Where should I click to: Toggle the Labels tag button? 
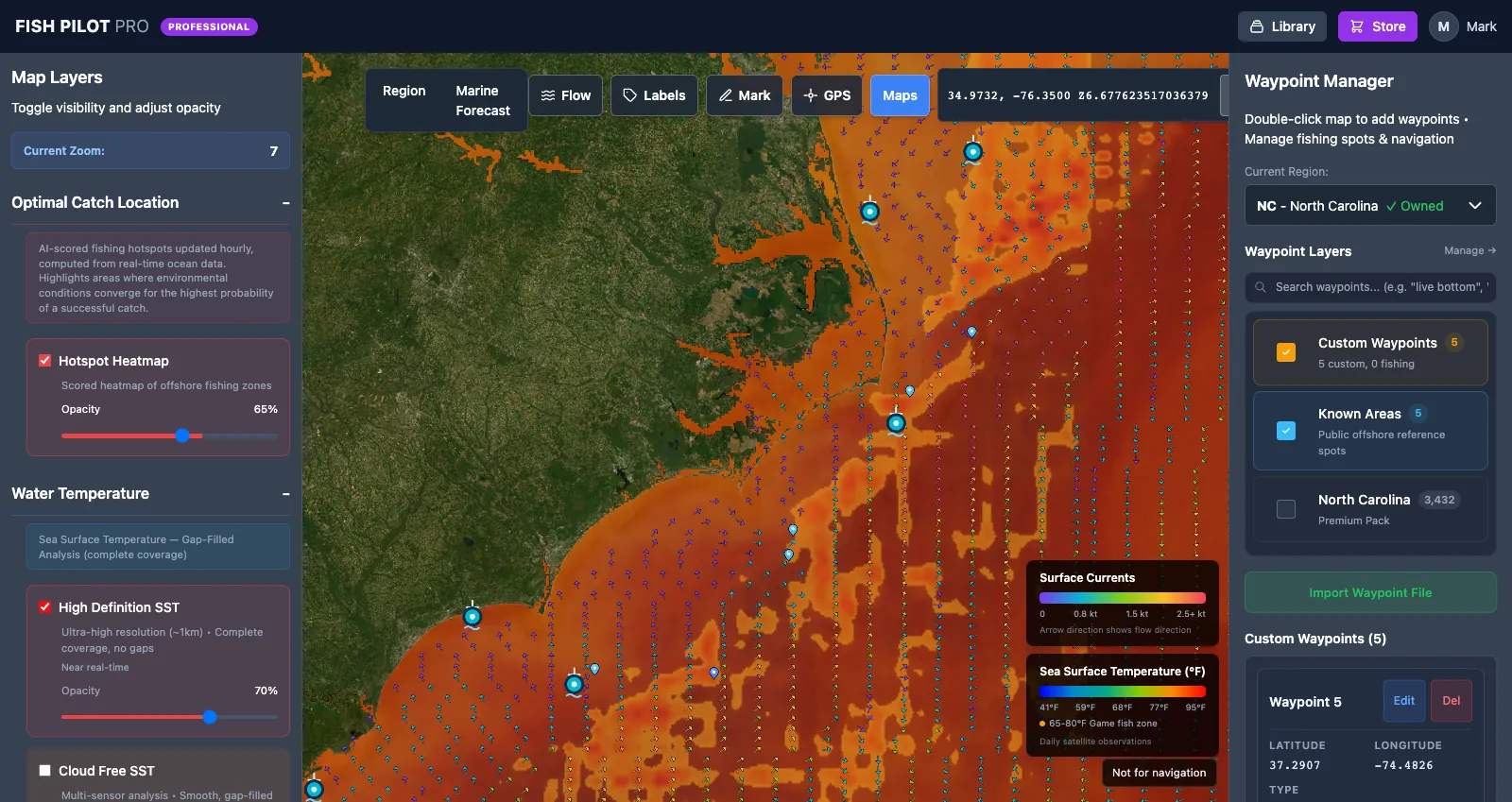click(x=654, y=95)
